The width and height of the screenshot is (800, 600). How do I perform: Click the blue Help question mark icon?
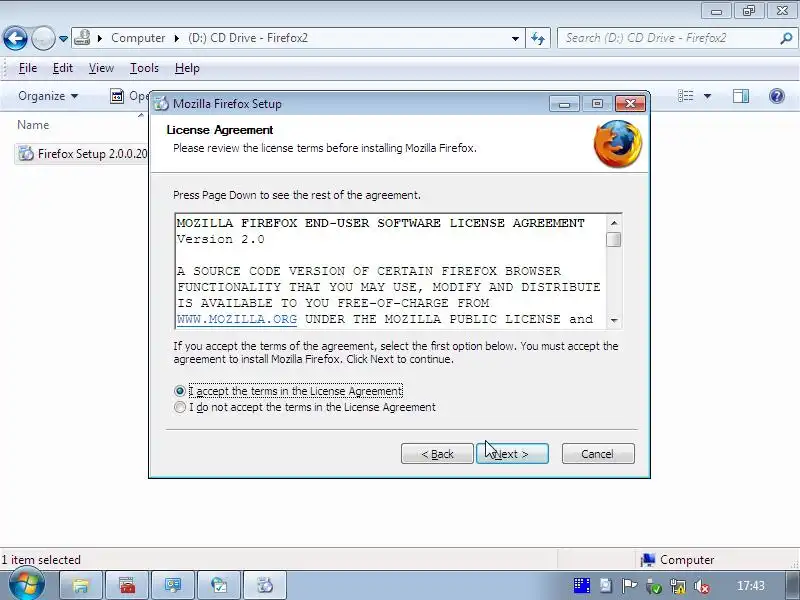pyautogui.click(x=777, y=96)
